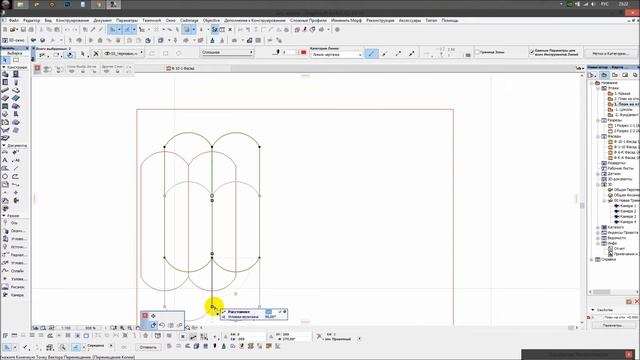
Task: Click the red X delete icon in Navigator
Action: coord(636,302)
